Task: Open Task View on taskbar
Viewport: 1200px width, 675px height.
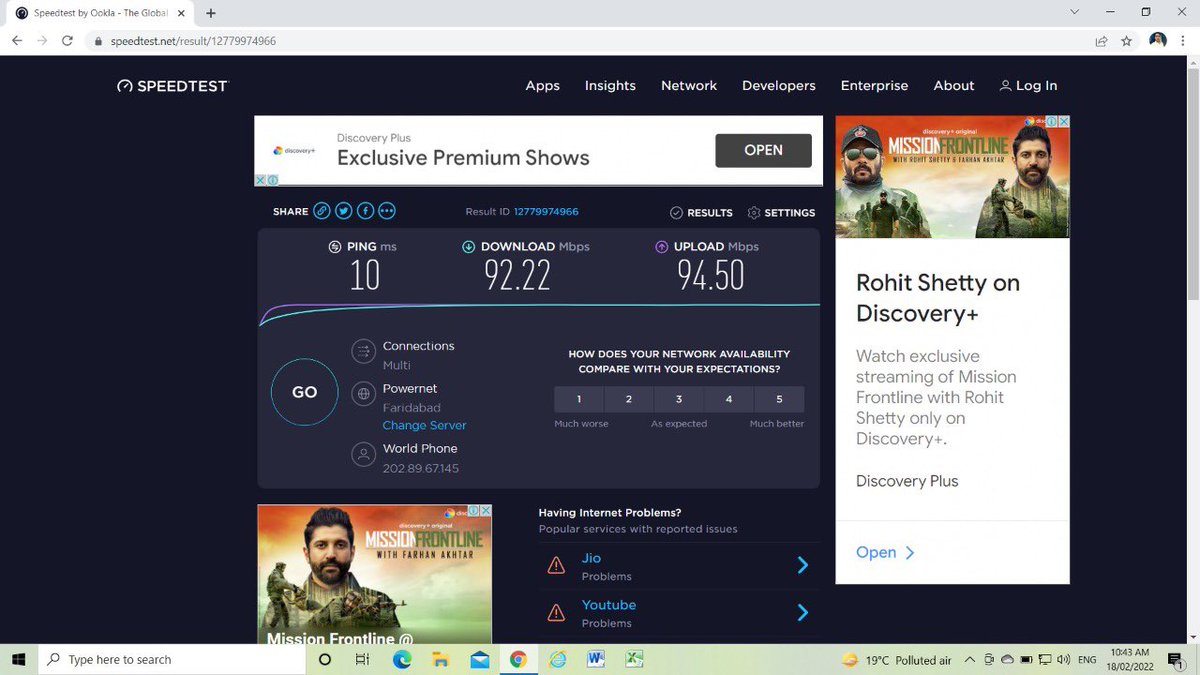Action: 363,659
